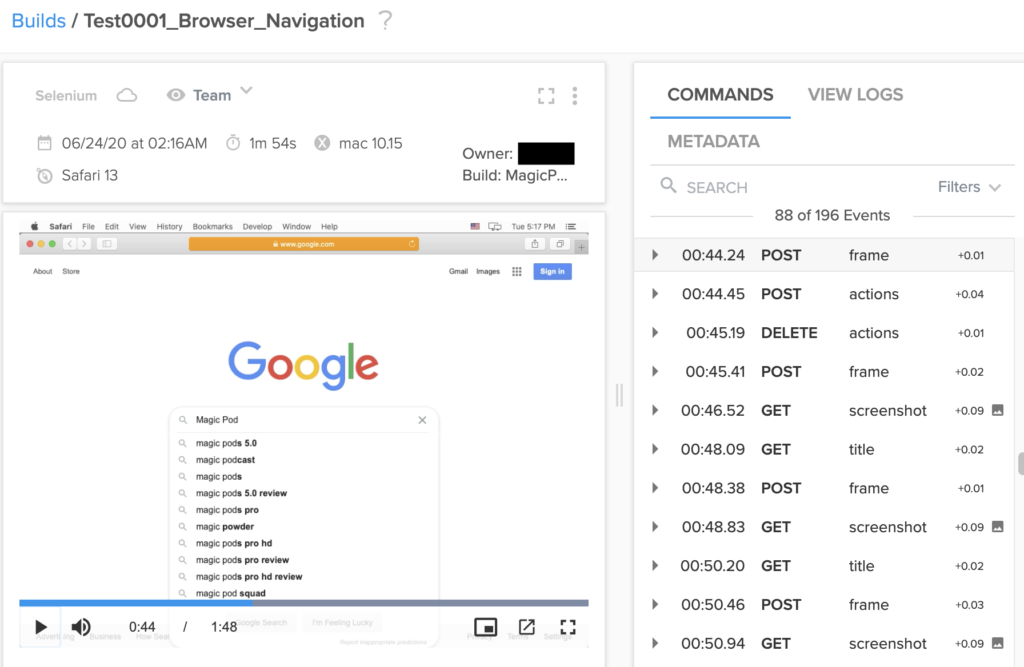Expand the 00:50.20 GET title event

(x=655, y=566)
